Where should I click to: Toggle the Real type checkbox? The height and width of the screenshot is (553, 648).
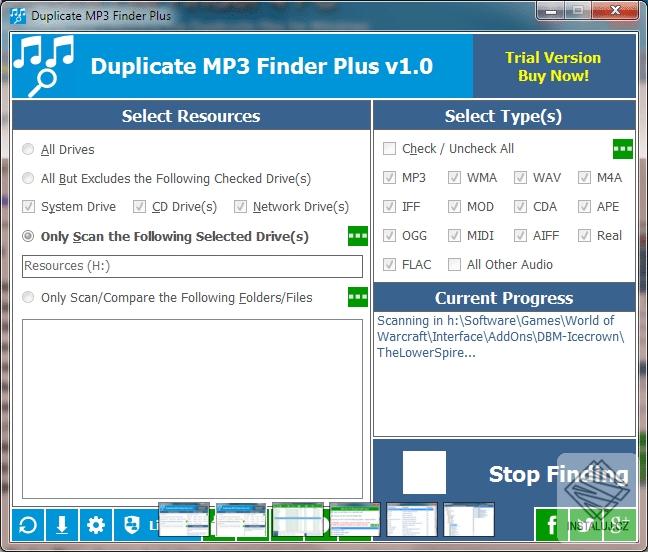click(x=584, y=236)
